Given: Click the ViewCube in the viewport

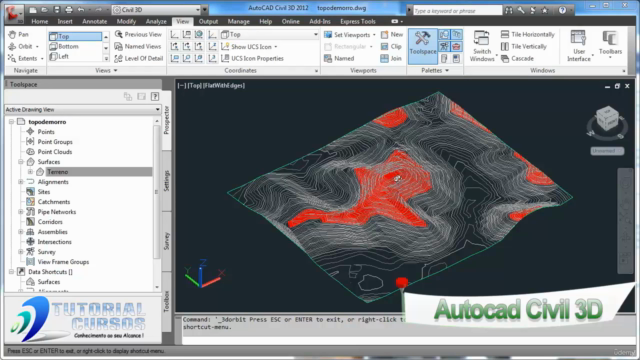Looking at the screenshot, I should (607, 119).
